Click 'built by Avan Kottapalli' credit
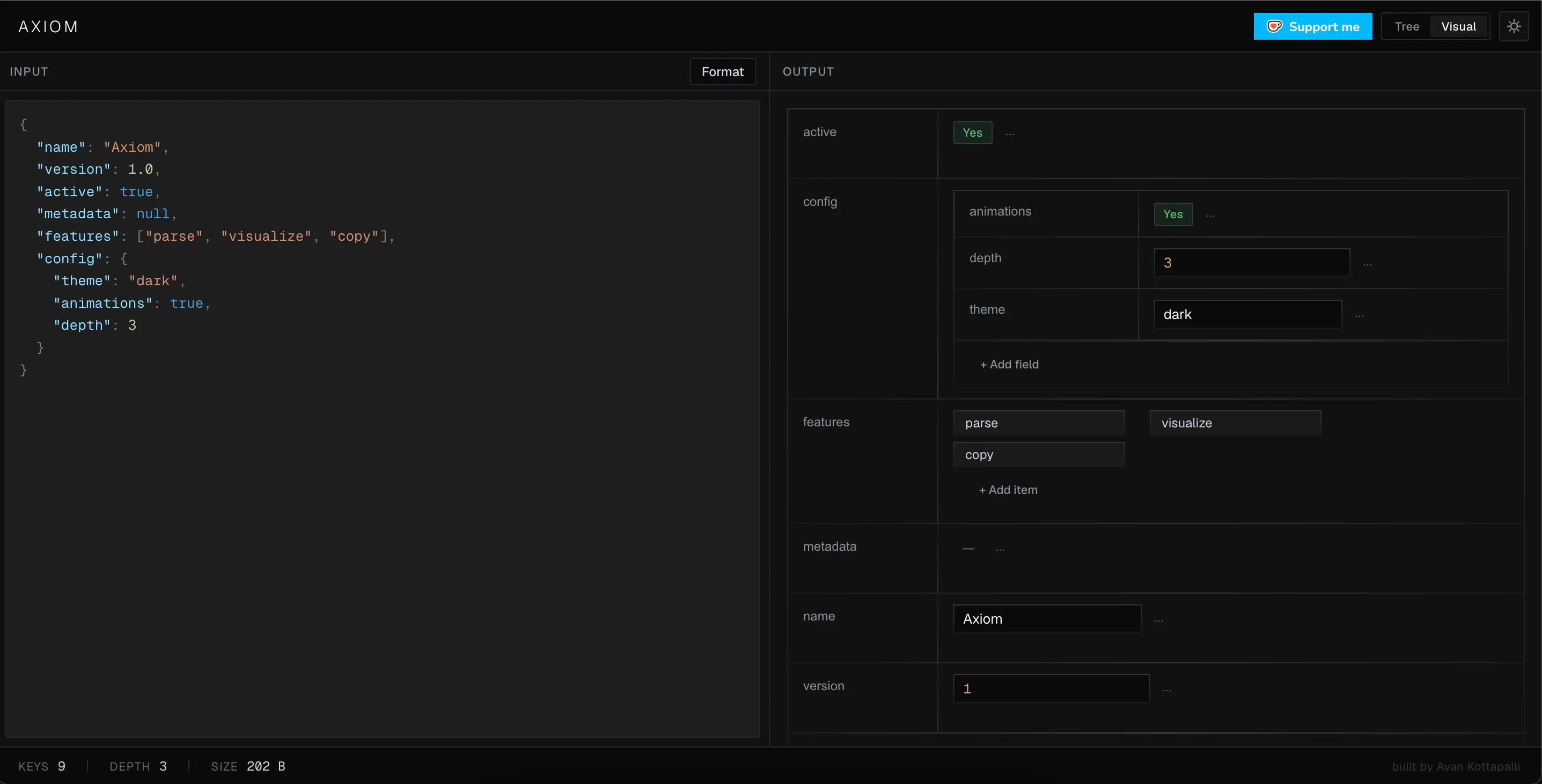 click(x=1456, y=767)
